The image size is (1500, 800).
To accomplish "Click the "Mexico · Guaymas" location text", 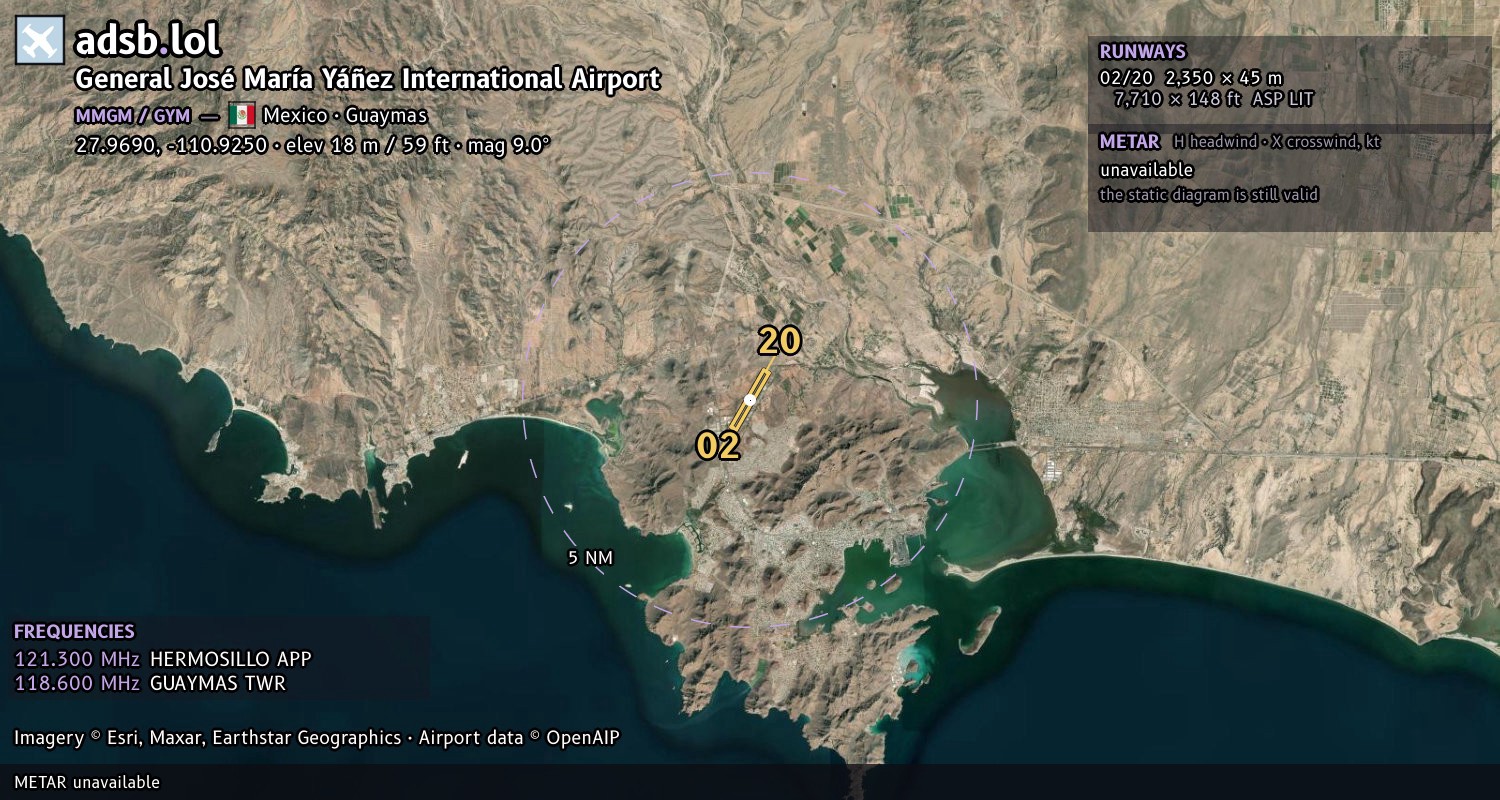I will [x=345, y=115].
